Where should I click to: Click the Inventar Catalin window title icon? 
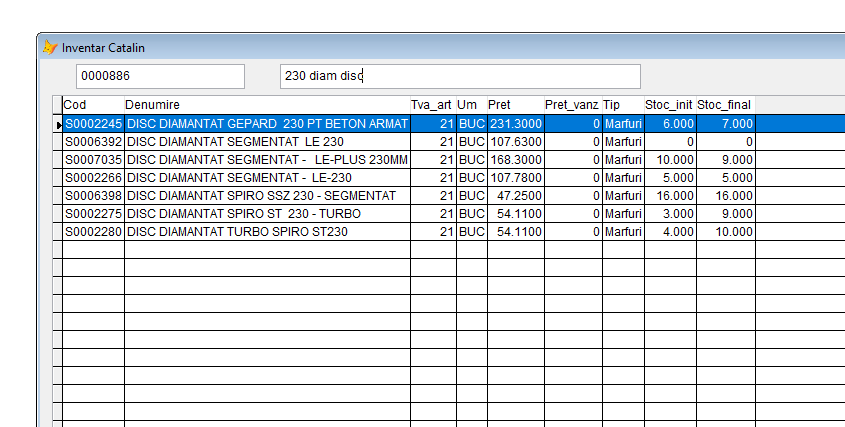click(50, 47)
